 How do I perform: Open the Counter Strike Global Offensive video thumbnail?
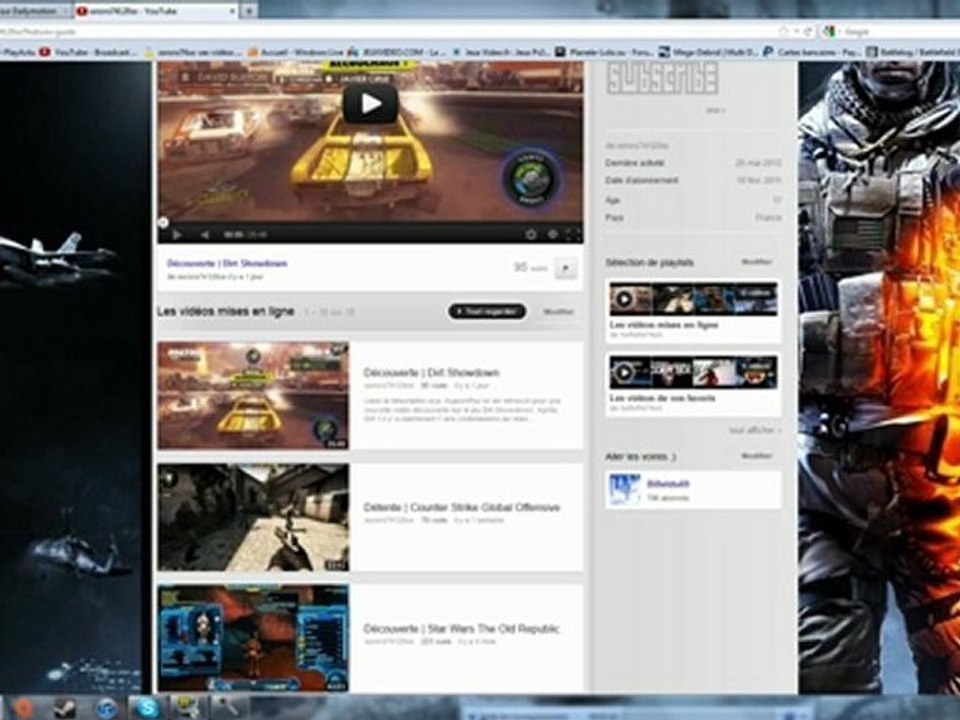(x=253, y=517)
